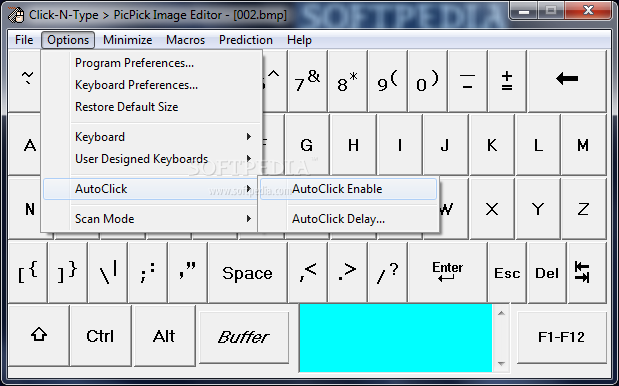Expand the Keyboard submenu
Image resolution: width=619 pixels, height=386 pixels.
pyautogui.click(x=152, y=137)
